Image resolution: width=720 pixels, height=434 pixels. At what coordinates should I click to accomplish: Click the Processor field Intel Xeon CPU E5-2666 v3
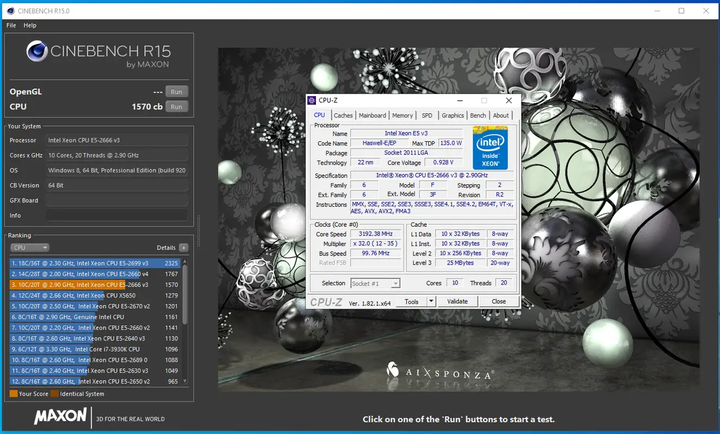(x=117, y=140)
